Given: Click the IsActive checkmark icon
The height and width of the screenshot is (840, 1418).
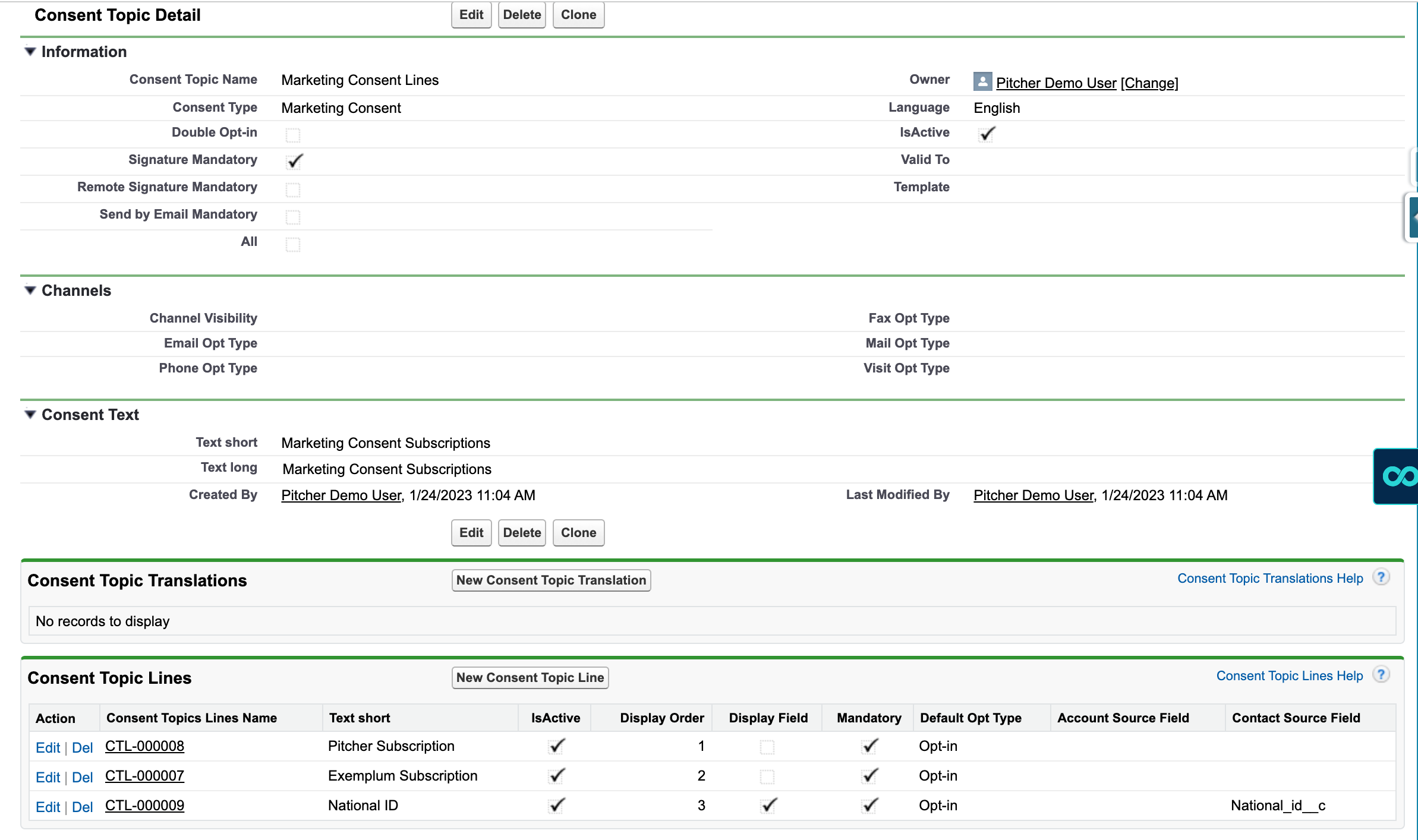Looking at the screenshot, I should click(987, 134).
